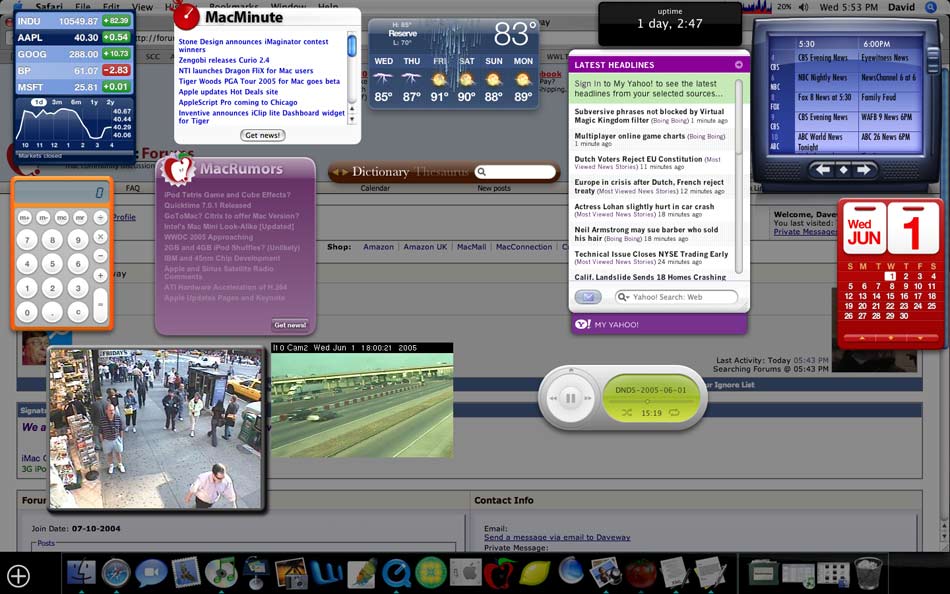Click the street sidewalk webcam image
Screen dimensions: 950x594
tap(157, 428)
